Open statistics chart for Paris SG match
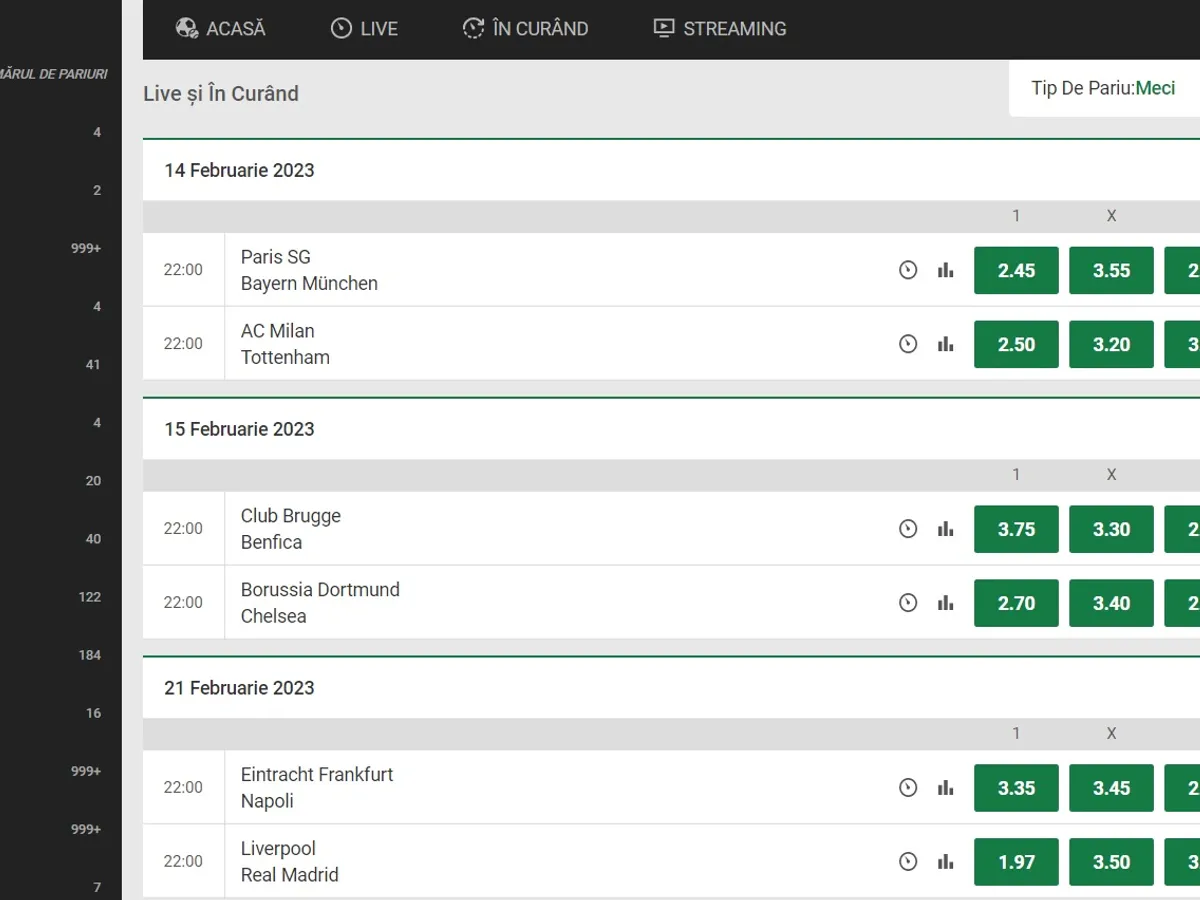1200x900 pixels. [945, 270]
